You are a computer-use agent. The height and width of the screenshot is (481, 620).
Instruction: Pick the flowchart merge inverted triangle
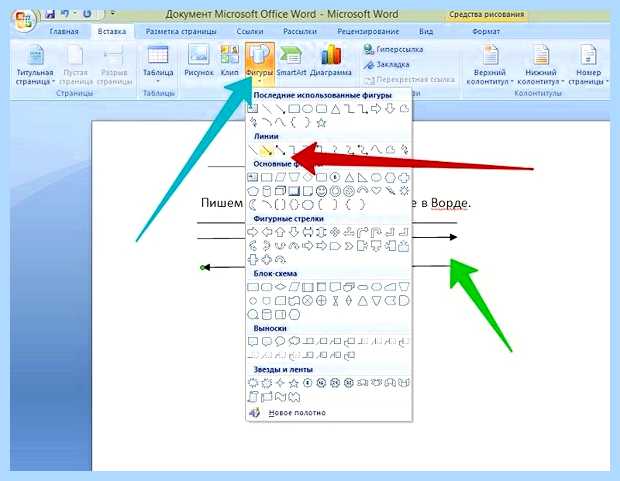(376, 301)
